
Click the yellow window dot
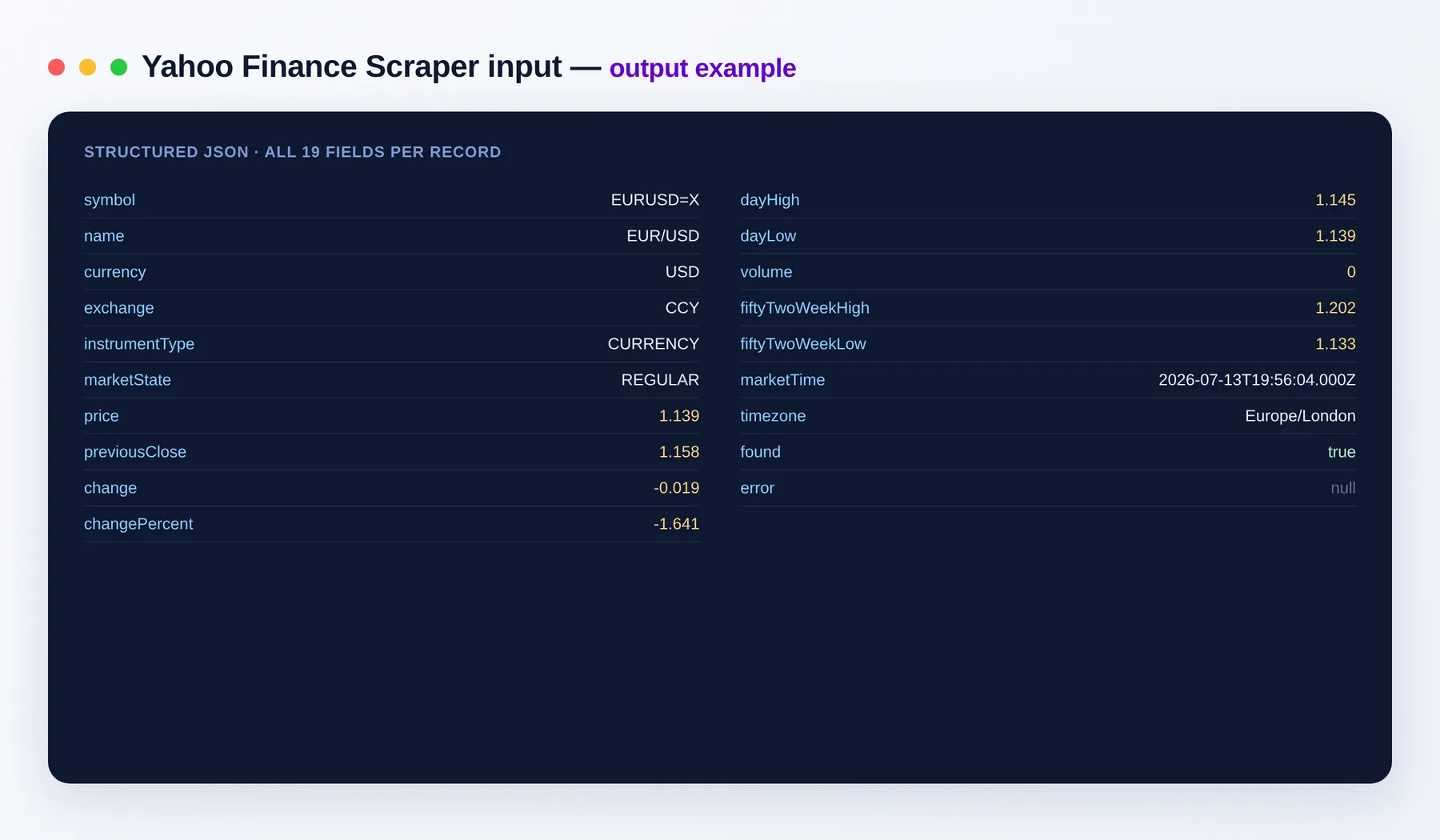point(87,67)
